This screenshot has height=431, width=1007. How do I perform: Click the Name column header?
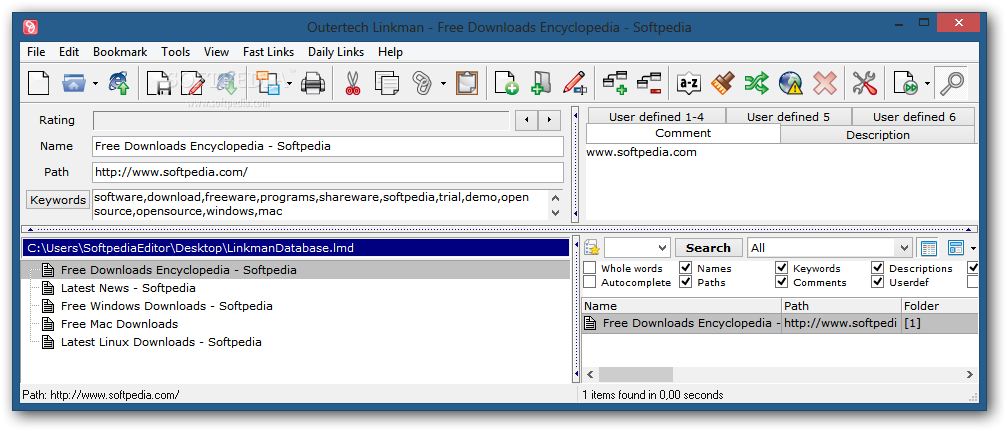pos(681,306)
